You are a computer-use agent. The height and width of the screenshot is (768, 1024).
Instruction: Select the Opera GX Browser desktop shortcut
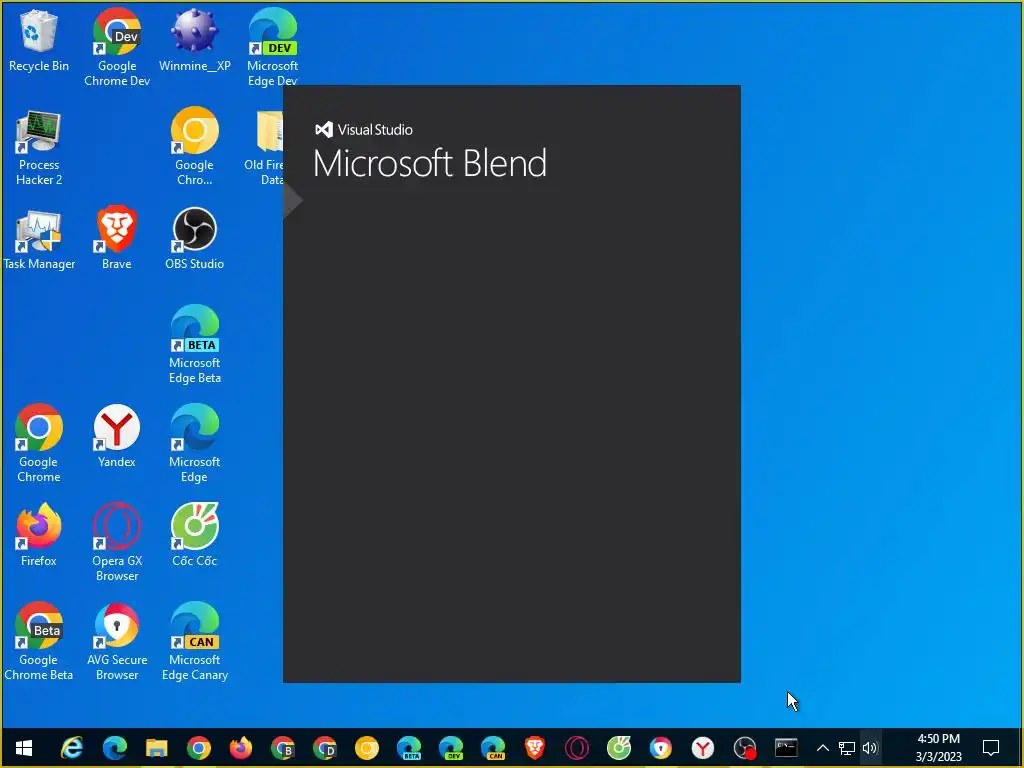(117, 542)
